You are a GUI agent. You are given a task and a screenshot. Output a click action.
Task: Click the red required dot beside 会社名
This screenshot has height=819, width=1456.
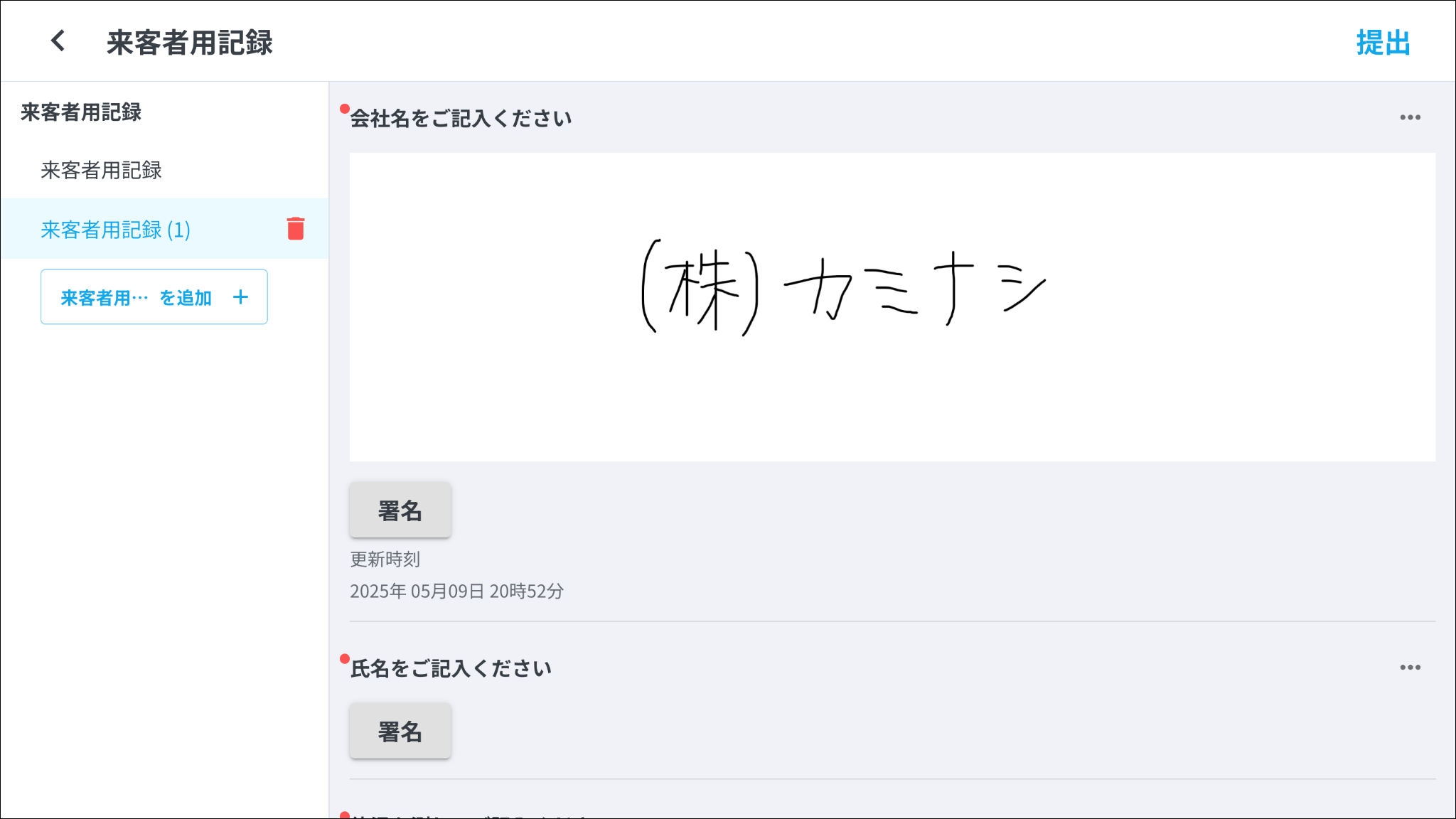[x=345, y=109]
